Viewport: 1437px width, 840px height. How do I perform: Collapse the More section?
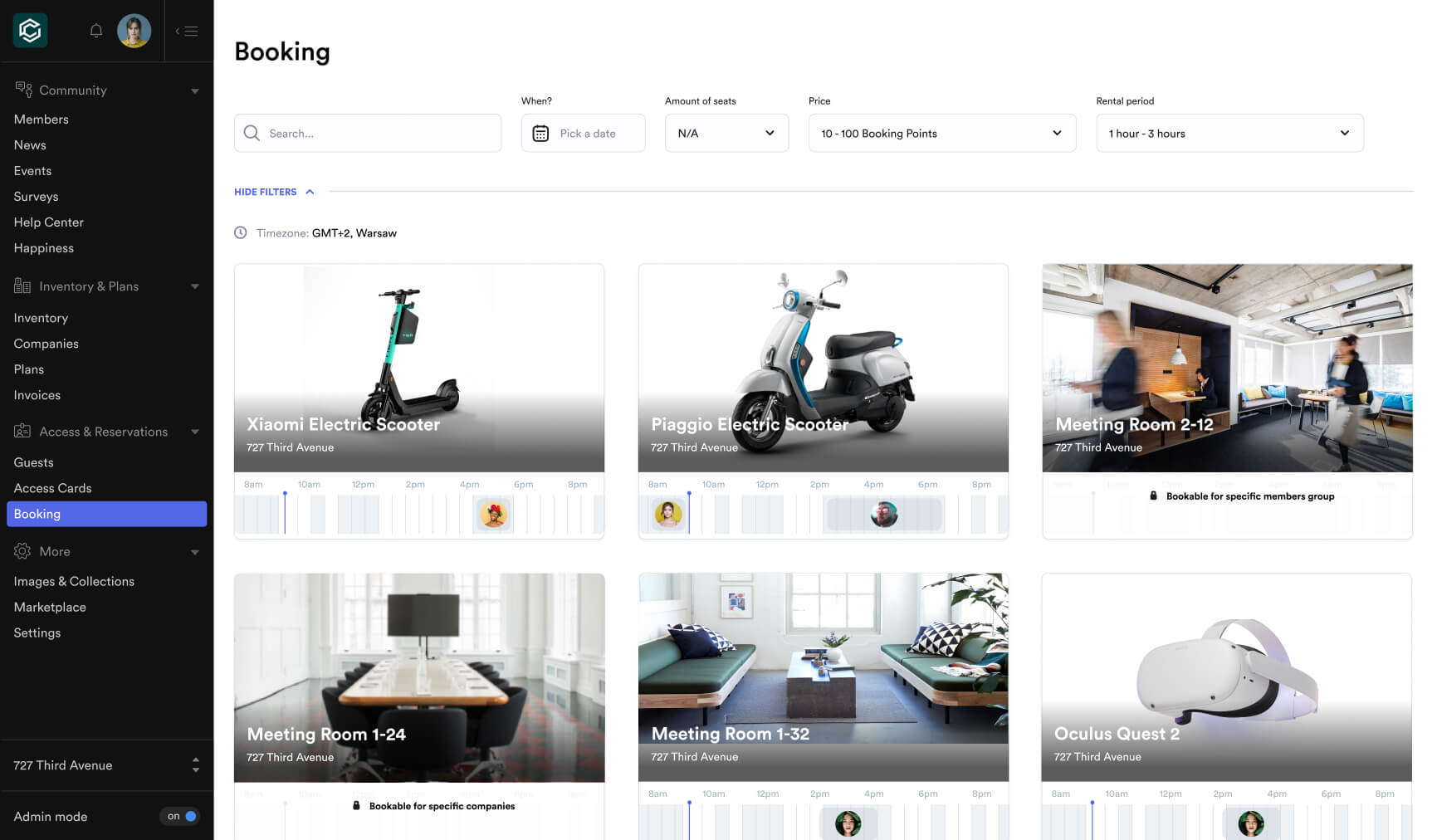coord(195,552)
